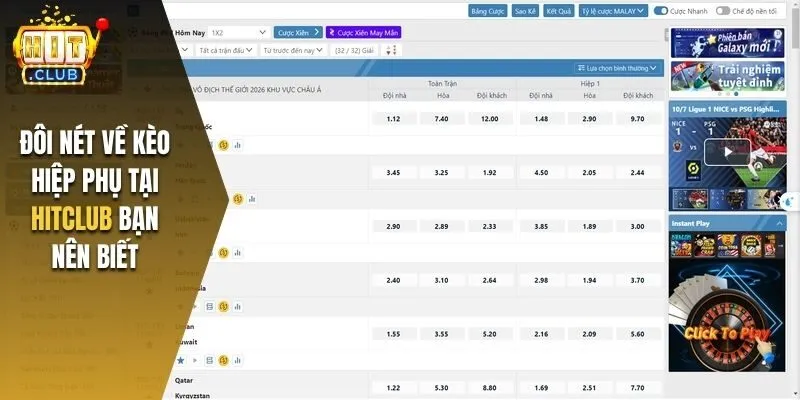
Task: Open statistics chart icon for first match
Action: [238, 145]
